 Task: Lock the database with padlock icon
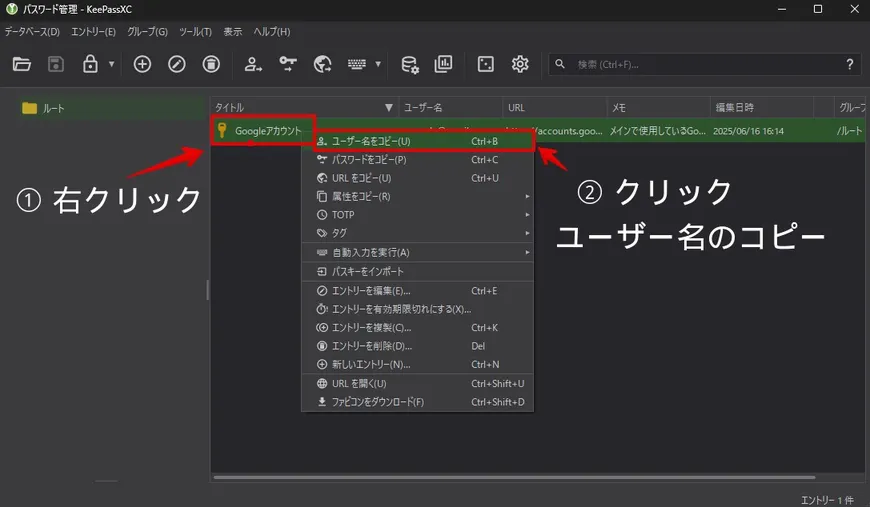pyautogui.click(x=90, y=64)
